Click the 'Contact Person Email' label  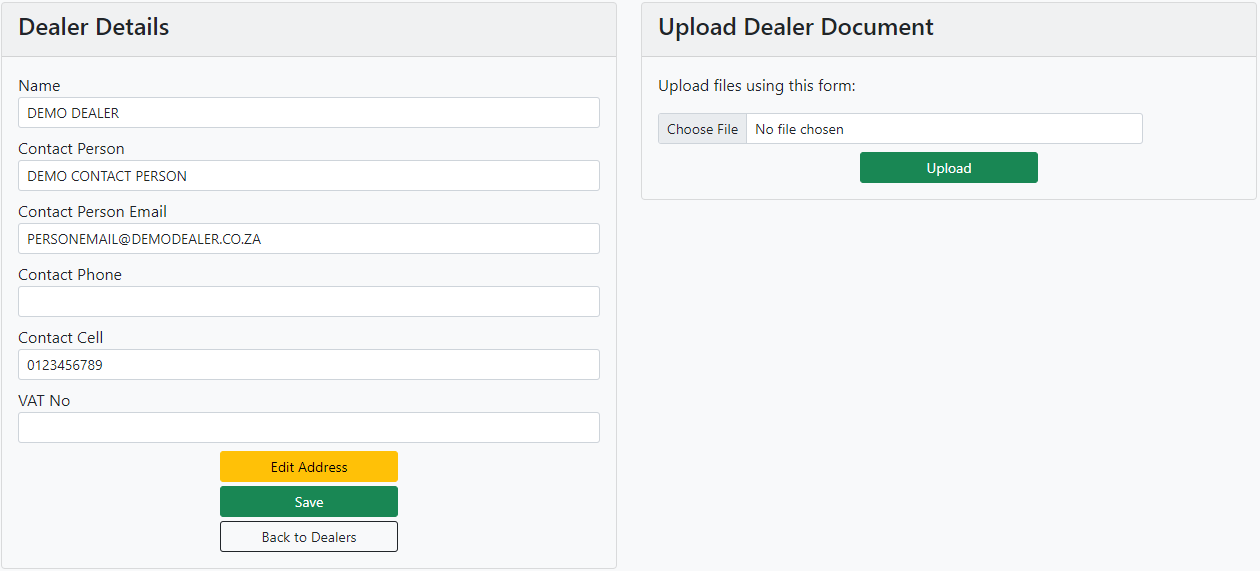(92, 212)
